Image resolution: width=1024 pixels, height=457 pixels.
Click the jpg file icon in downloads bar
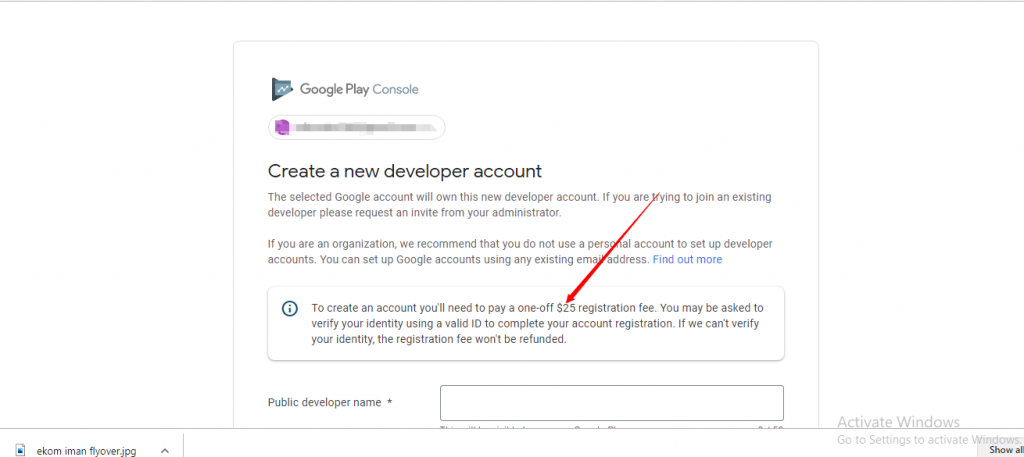[20, 450]
